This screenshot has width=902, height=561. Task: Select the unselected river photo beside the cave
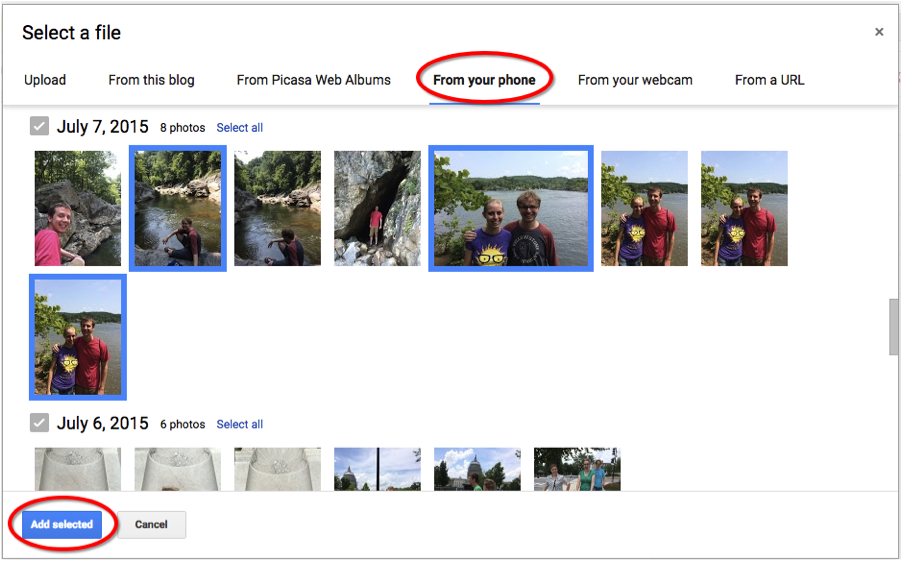(277, 208)
